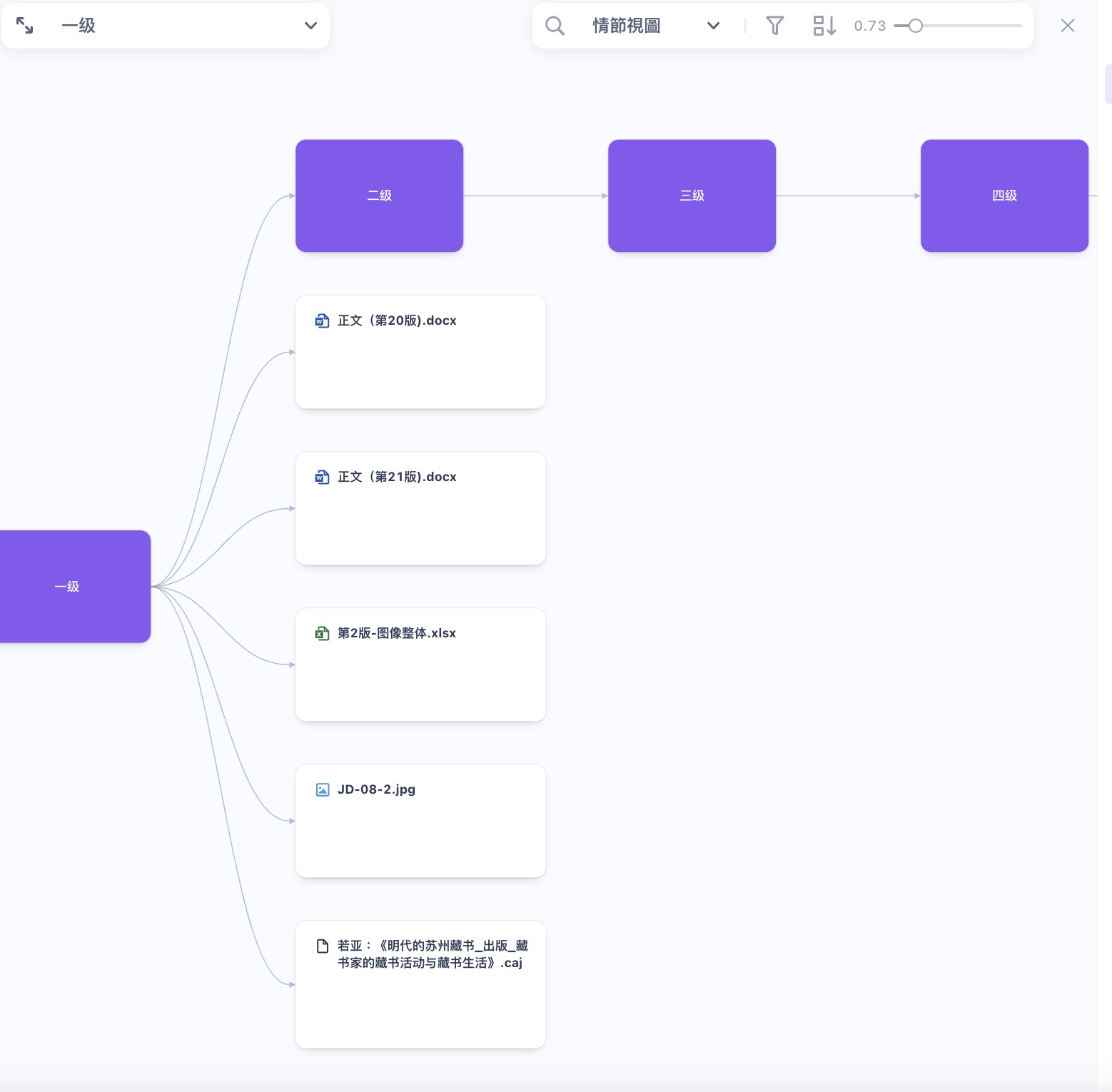Open the filter funnel icon
The height and width of the screenshot is (1092, 1112).
(x=774, y=26)
